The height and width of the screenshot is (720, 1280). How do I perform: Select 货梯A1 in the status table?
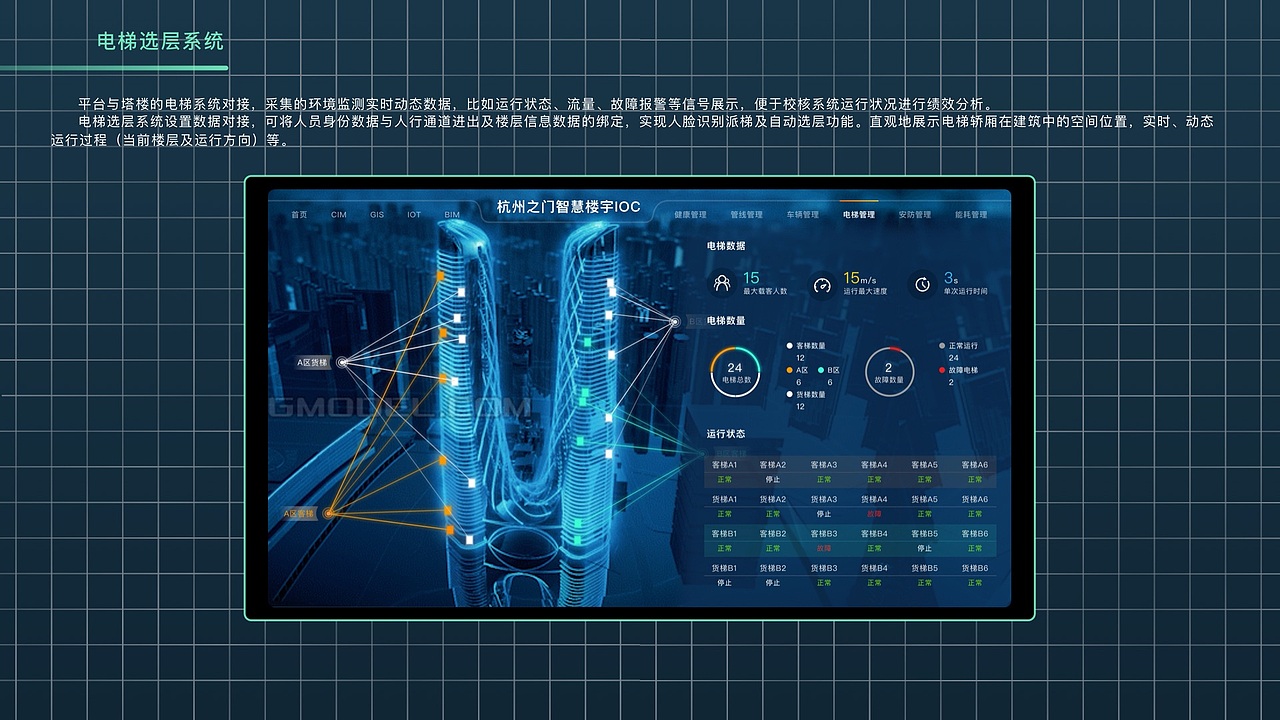724,499
